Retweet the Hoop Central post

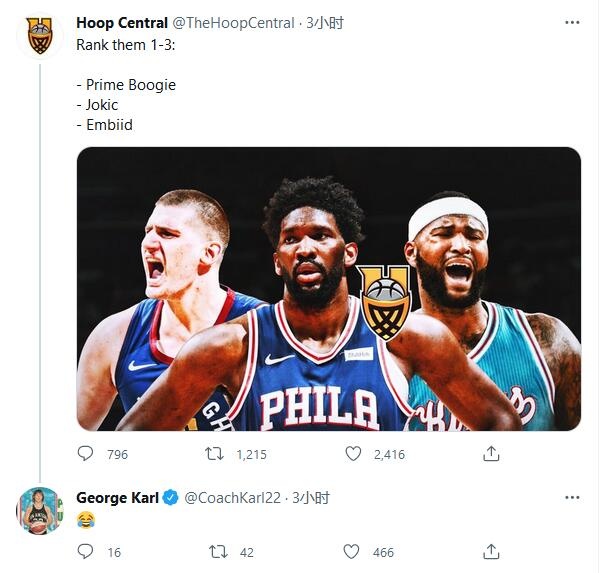point(214,454)
